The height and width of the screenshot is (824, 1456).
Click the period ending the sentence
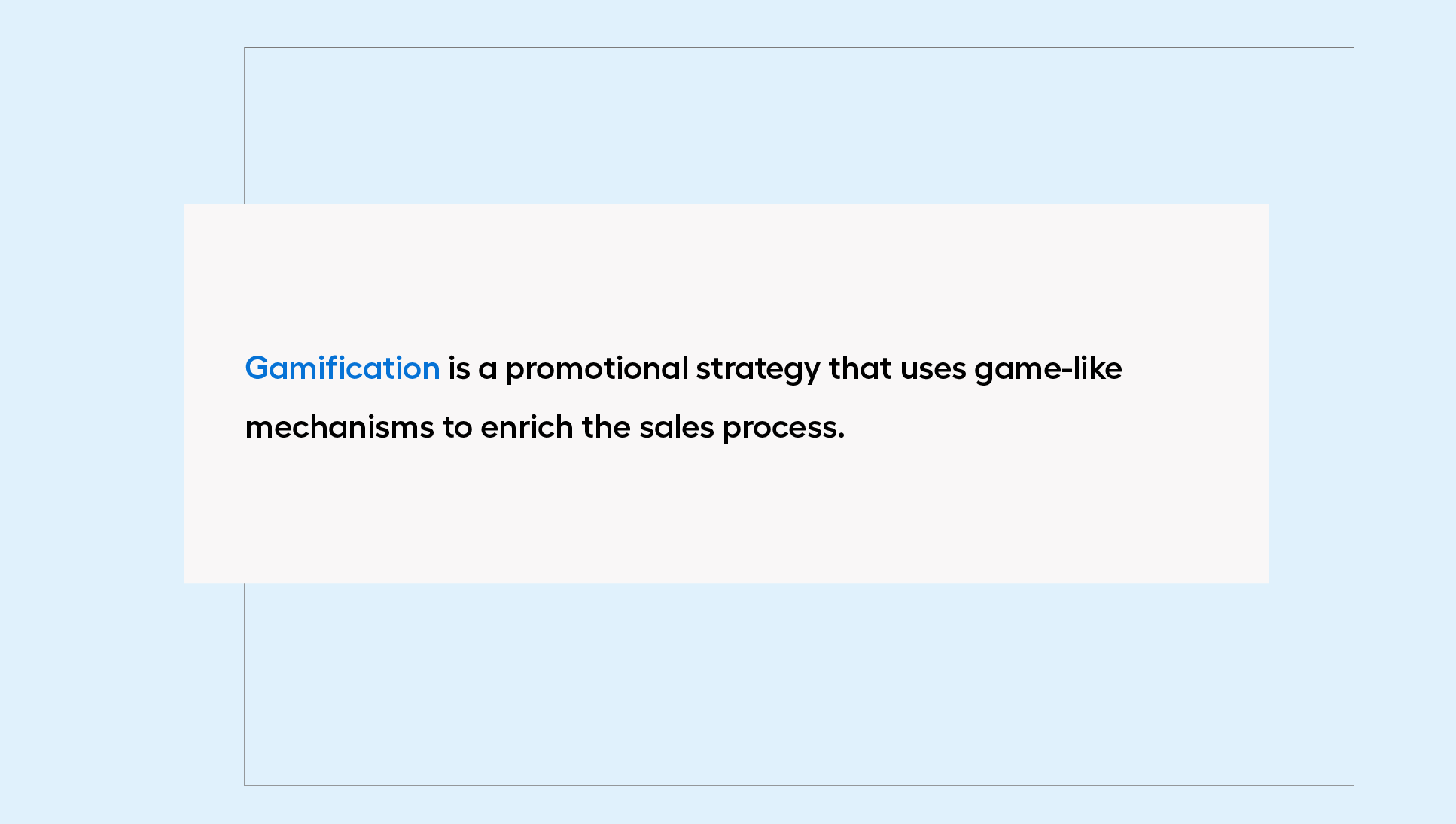point(842,438)
